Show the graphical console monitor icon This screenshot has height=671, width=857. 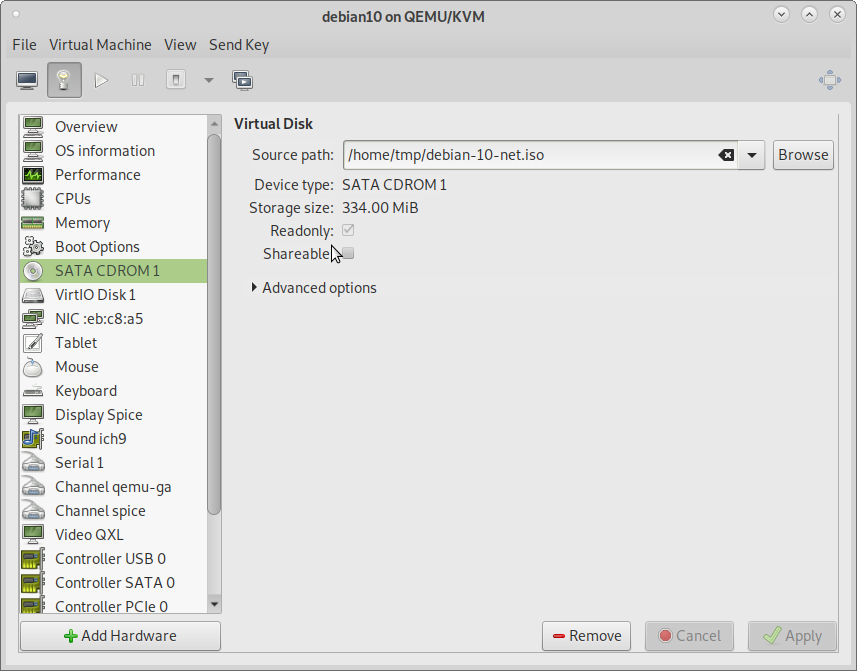click(27, 80)
